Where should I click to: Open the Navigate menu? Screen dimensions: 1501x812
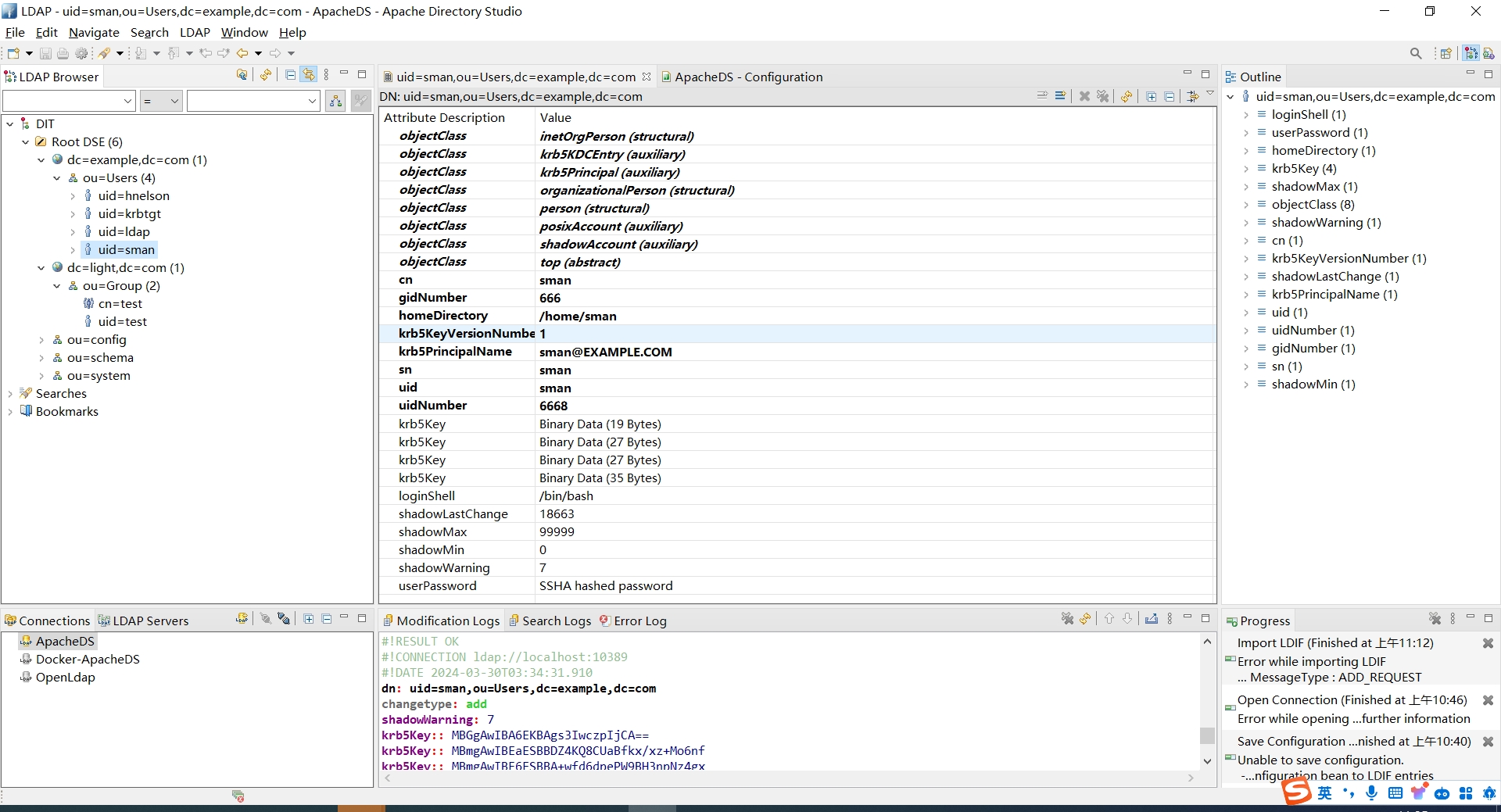click(x=94, y=32)
